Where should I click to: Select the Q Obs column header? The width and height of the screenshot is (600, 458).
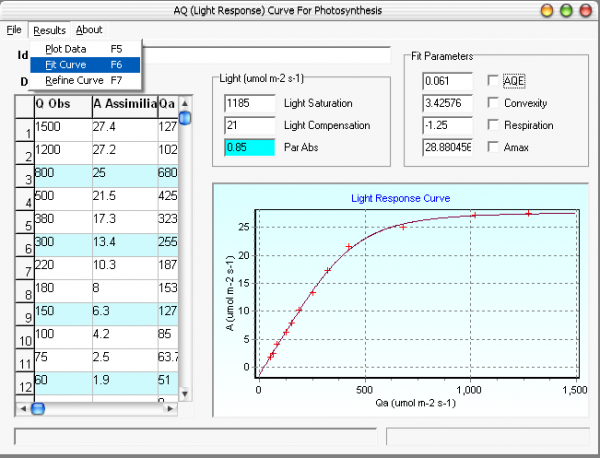pos(63,107)
